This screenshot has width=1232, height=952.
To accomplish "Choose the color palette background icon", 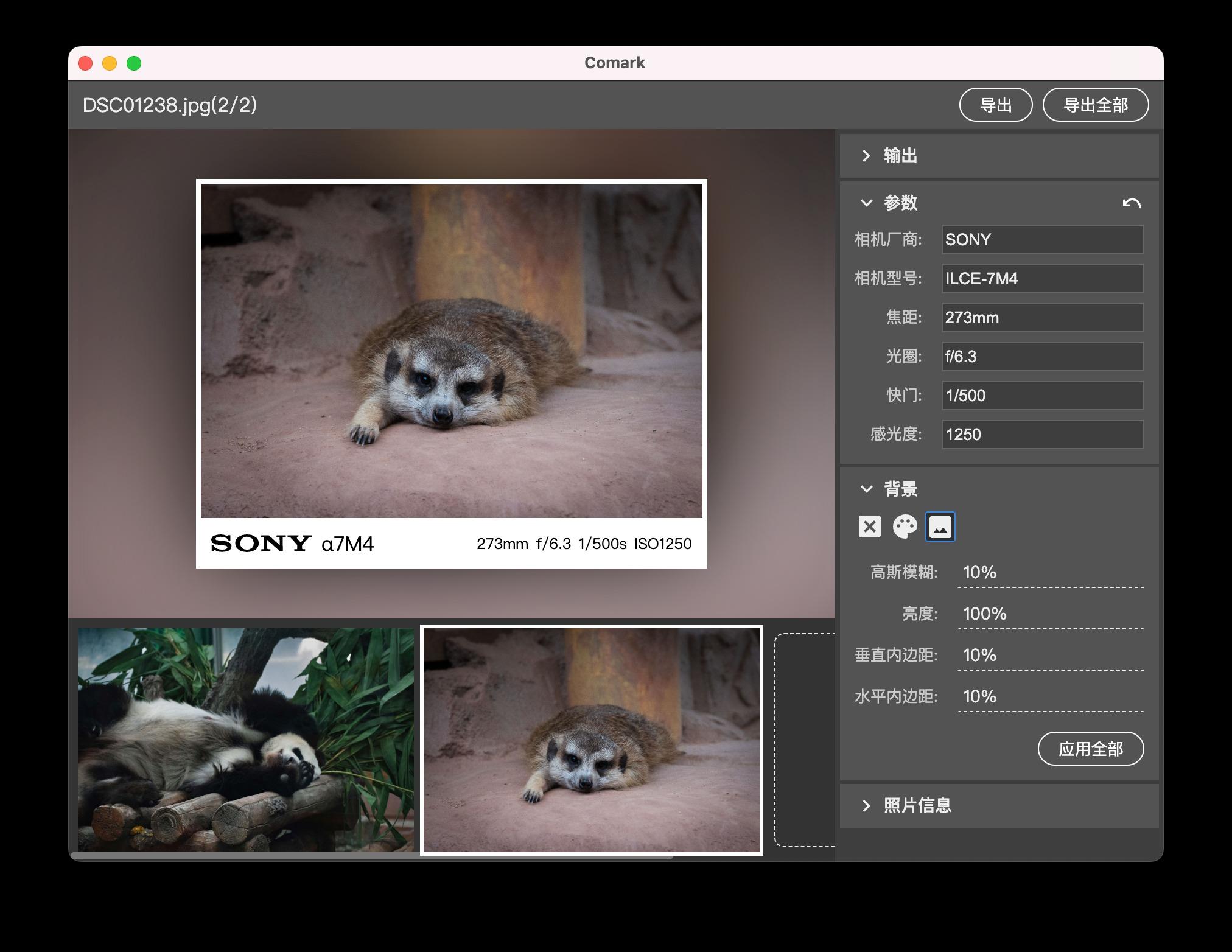I will coord(905,527).
